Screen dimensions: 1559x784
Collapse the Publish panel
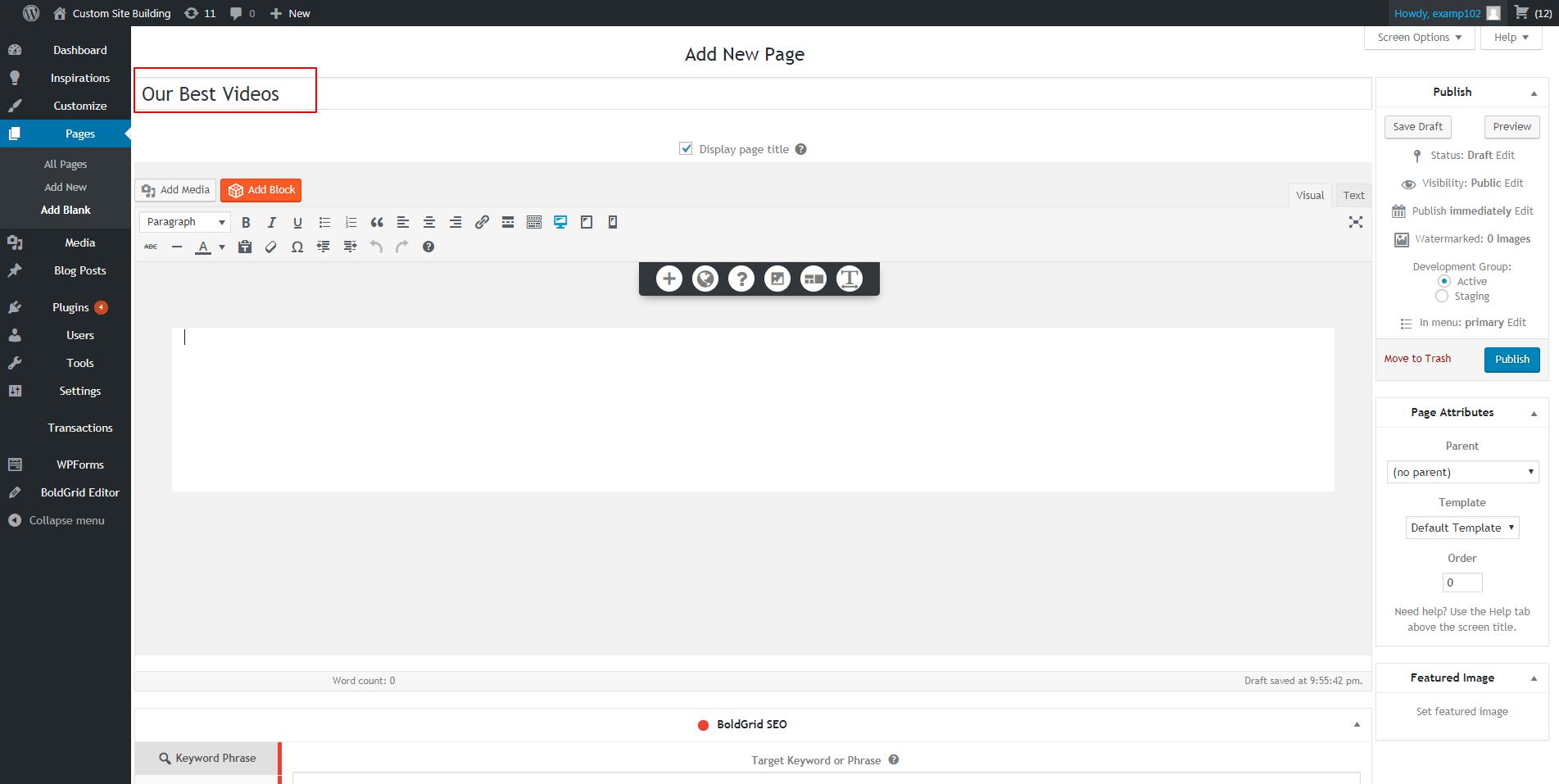pyautogui.click(x=1534, y=93)
